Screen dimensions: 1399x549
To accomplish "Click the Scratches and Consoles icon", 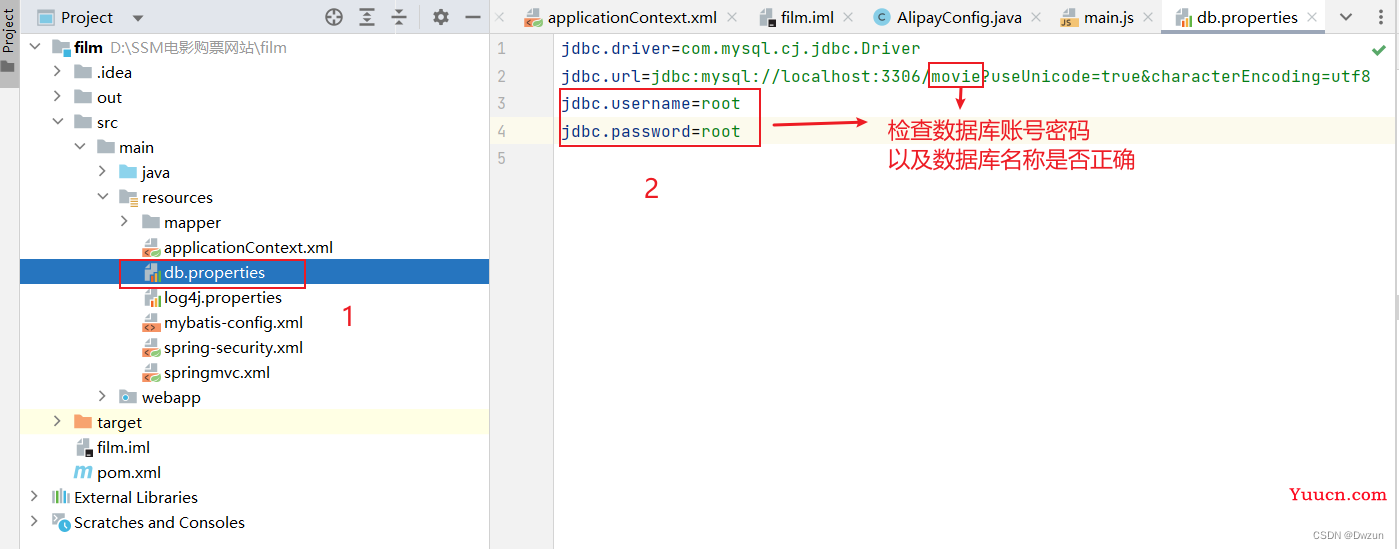I will (x=61, y=522).
